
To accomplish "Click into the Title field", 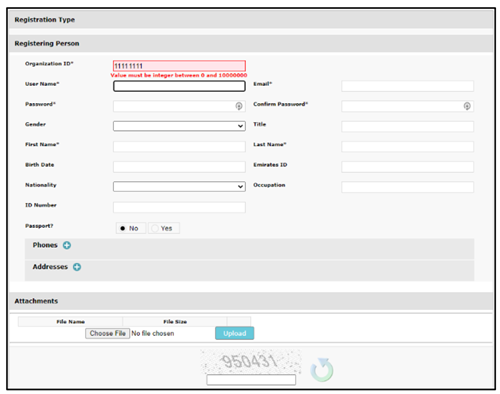I will 407,126.
